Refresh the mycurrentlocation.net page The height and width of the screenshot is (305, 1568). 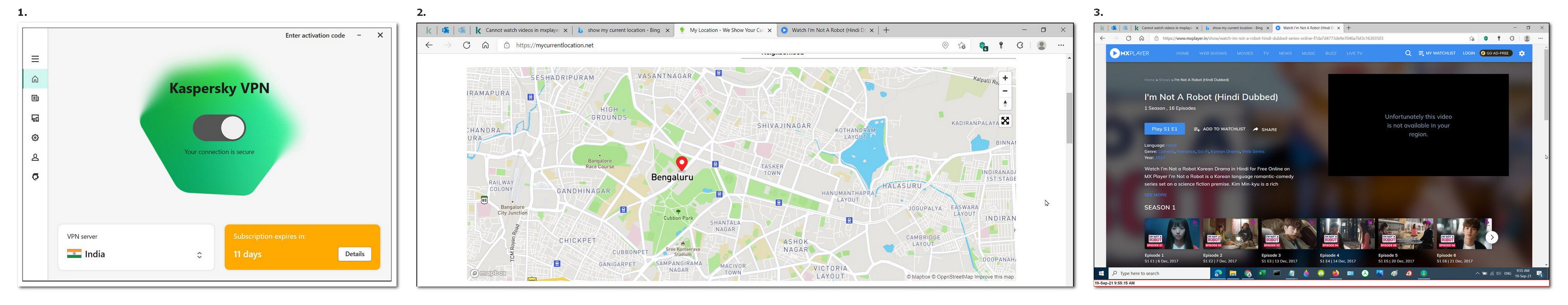466,45
